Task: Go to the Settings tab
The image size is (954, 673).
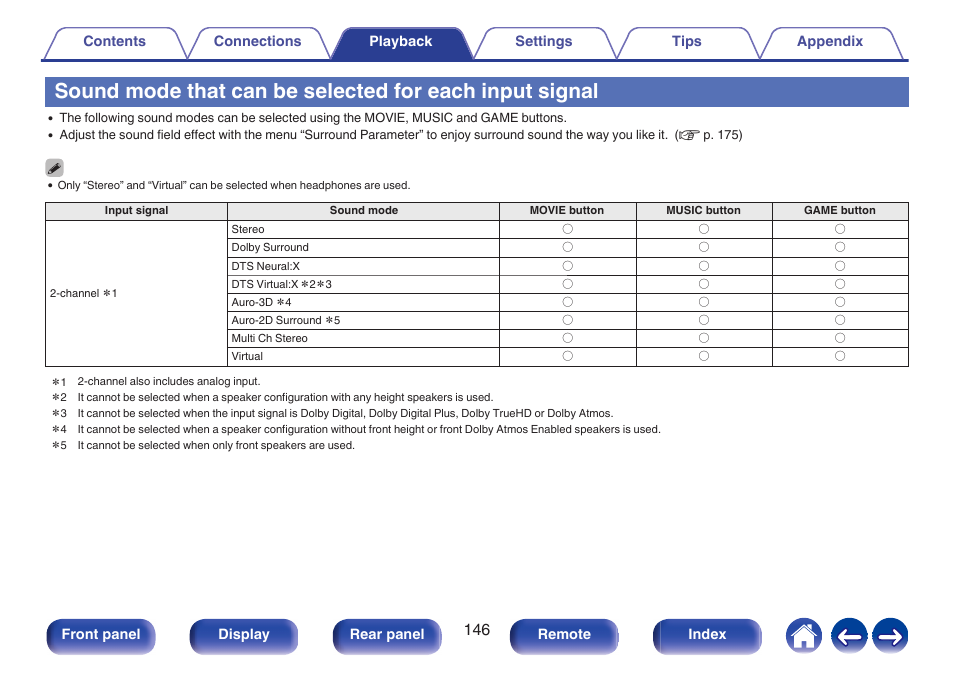Action: [543, 42]
